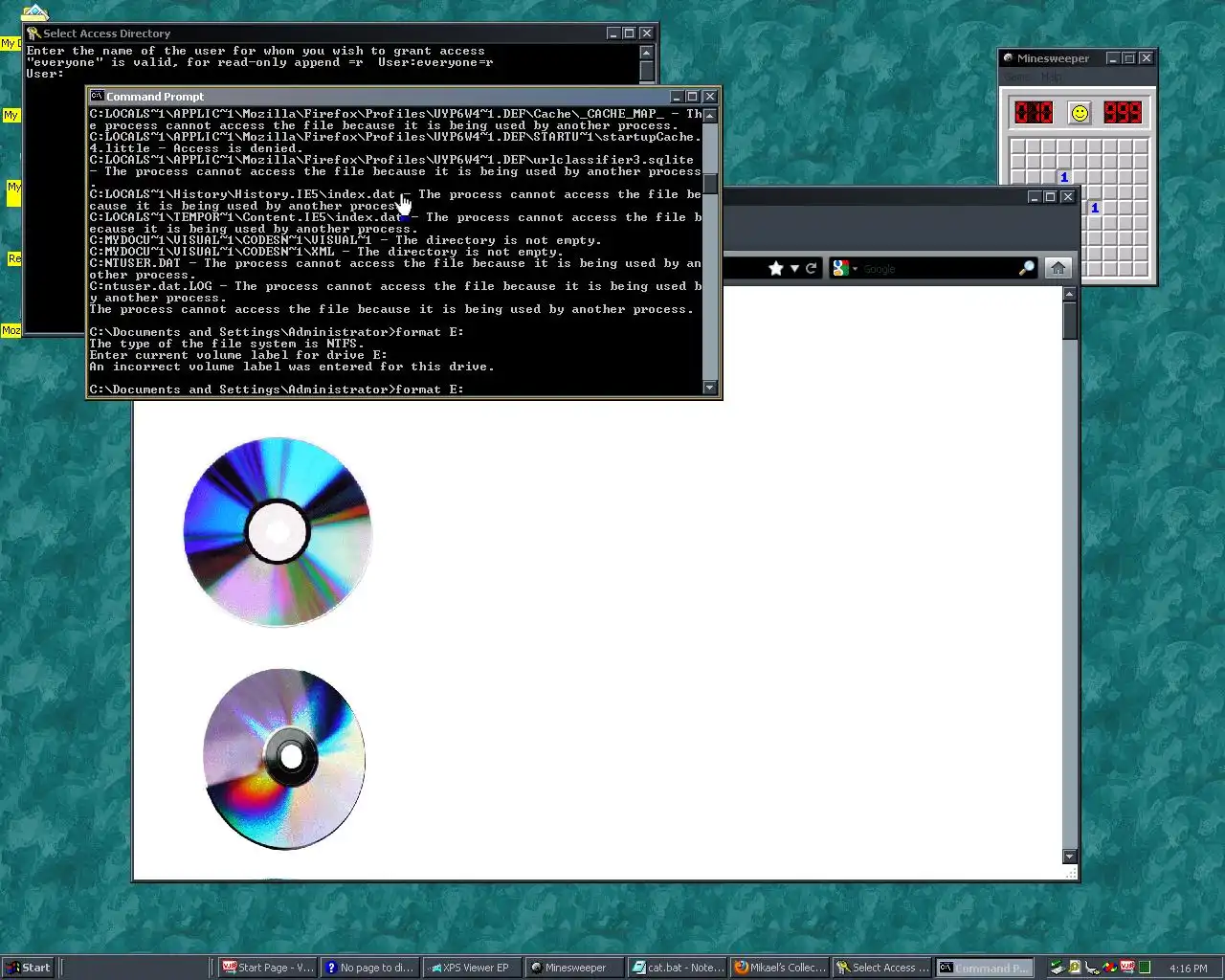Screen dimensions: 1225x980
Task: Maximize the browser window
Action: [1050, 197]
